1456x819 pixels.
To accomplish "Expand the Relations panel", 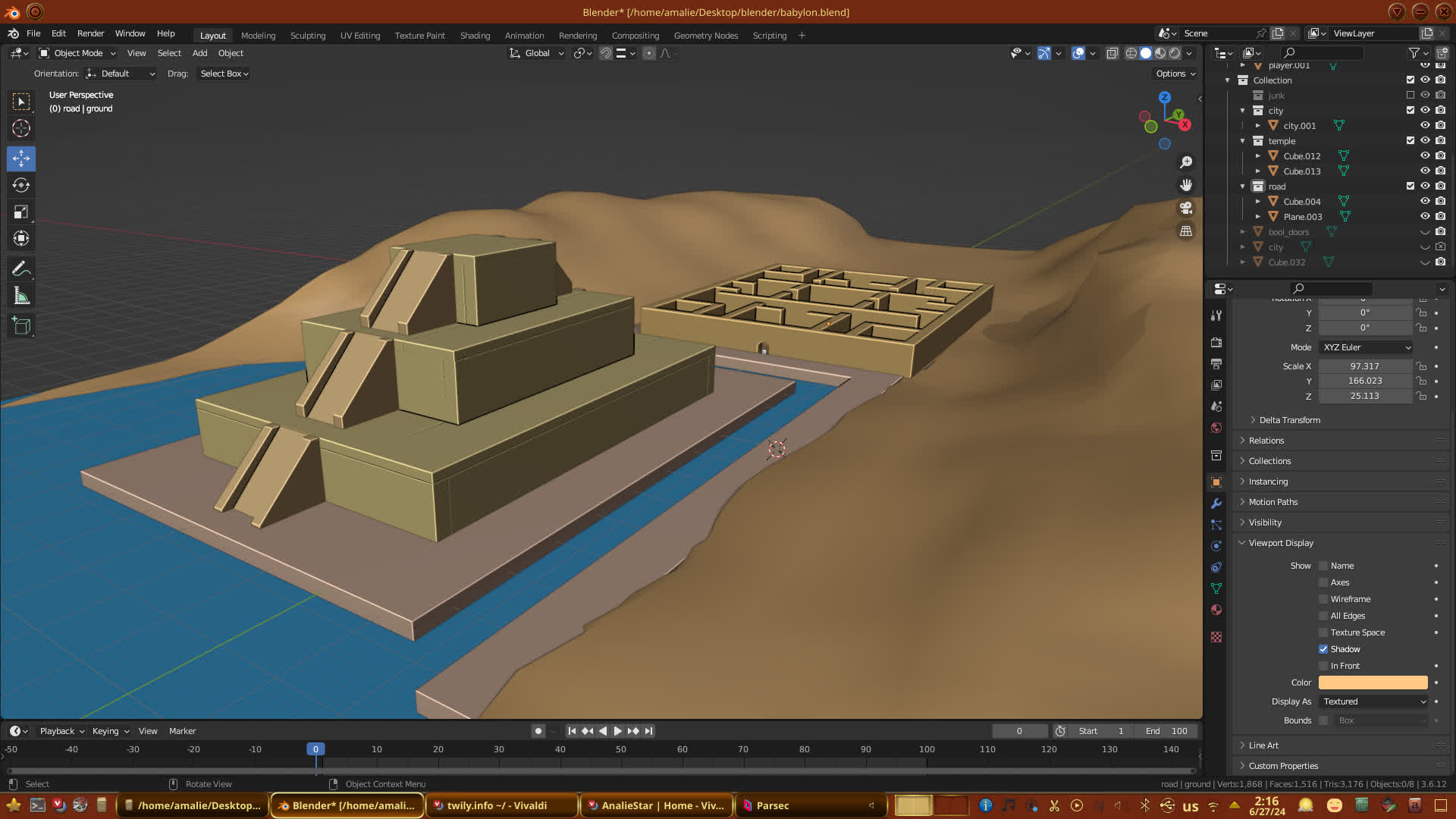I will (1266, 441).
